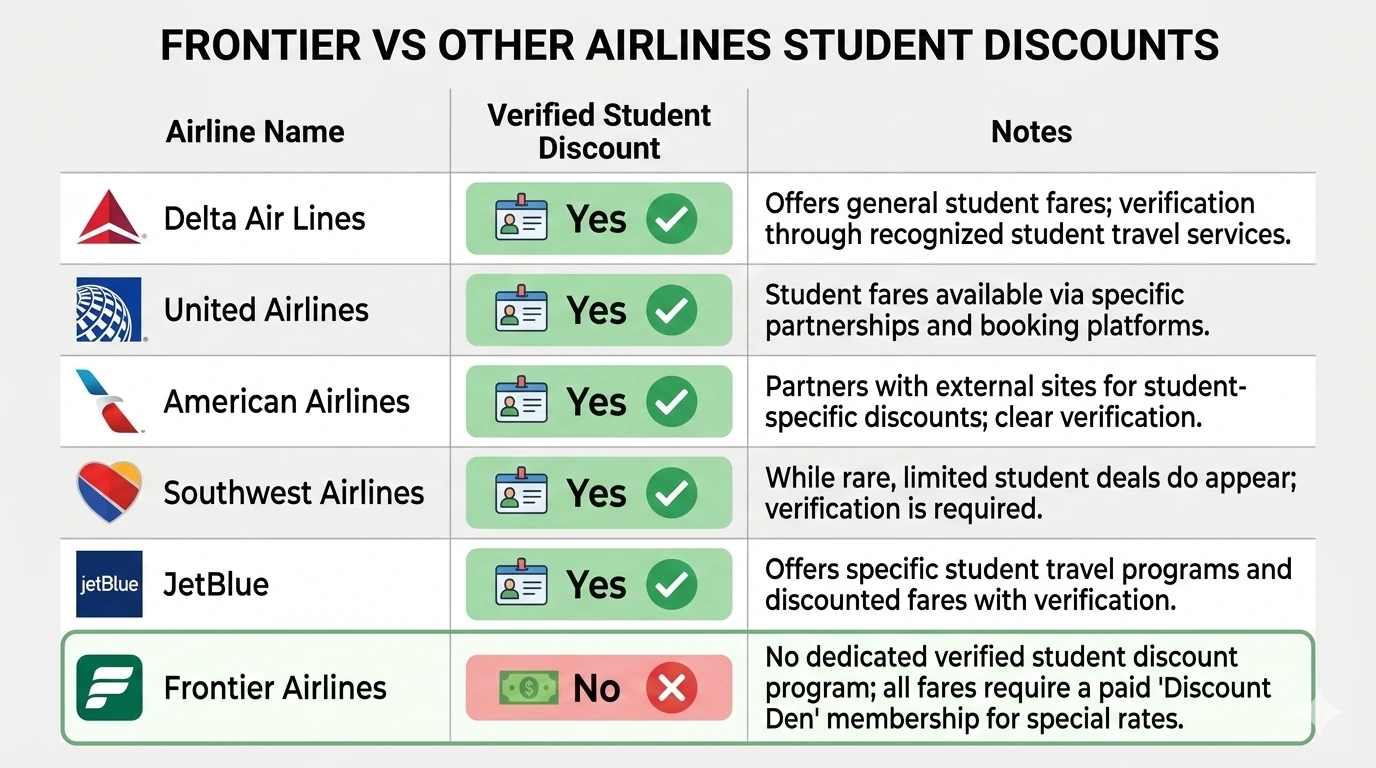Click the Discount Den note text

point(1018,688)
